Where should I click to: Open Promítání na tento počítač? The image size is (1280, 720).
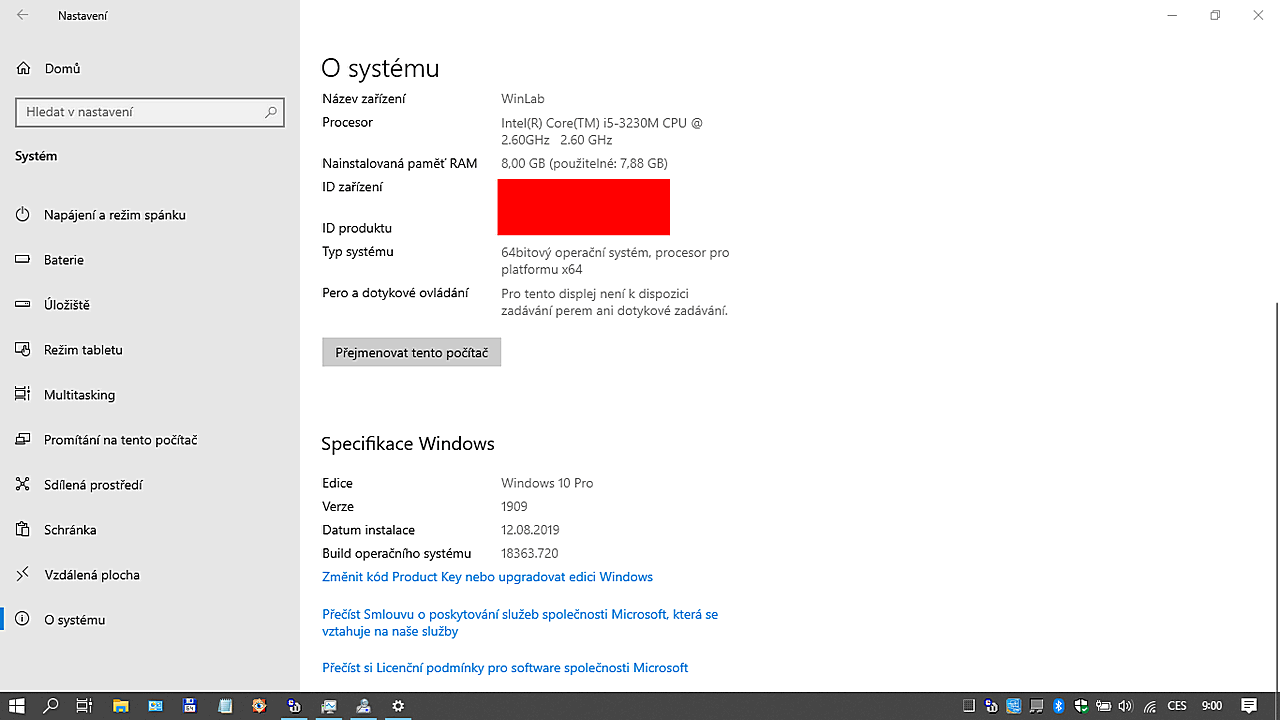(x=120, y=440)
